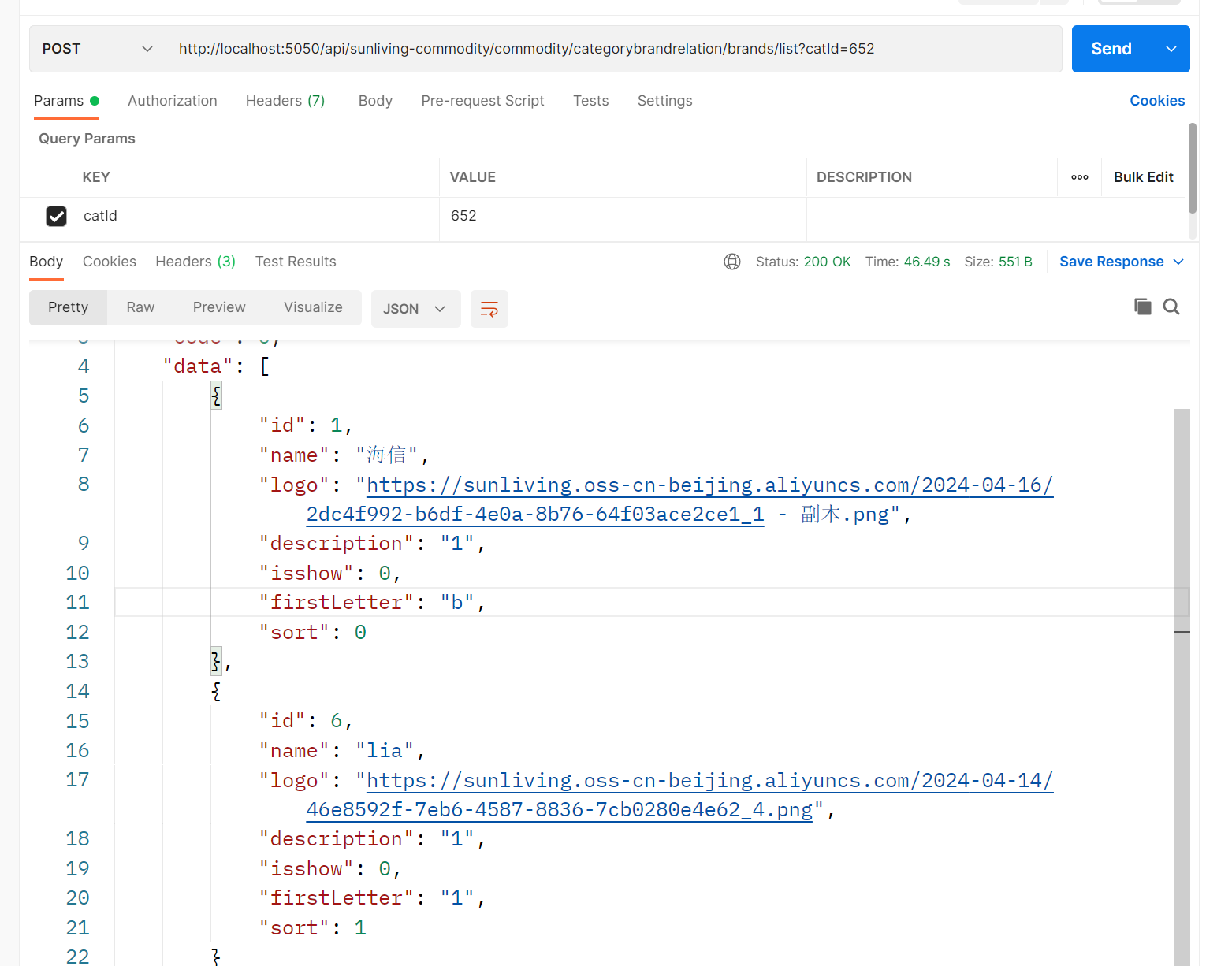Collapse the first object brace on line 5

(216, 396)
